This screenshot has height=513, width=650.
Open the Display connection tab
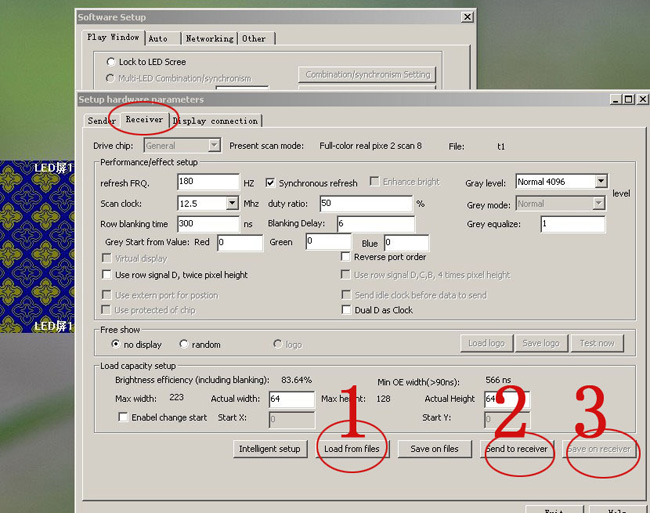(x=215, y=120)
